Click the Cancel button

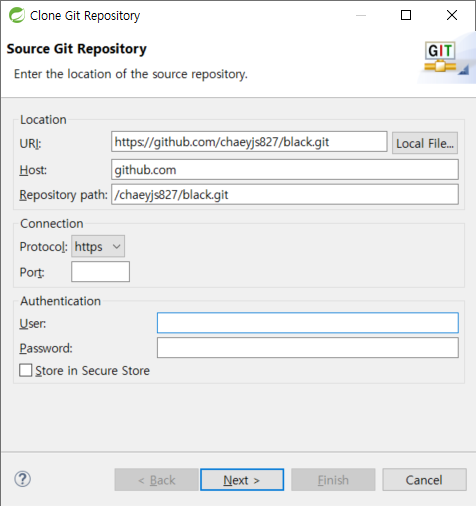(x=424, y=480)
